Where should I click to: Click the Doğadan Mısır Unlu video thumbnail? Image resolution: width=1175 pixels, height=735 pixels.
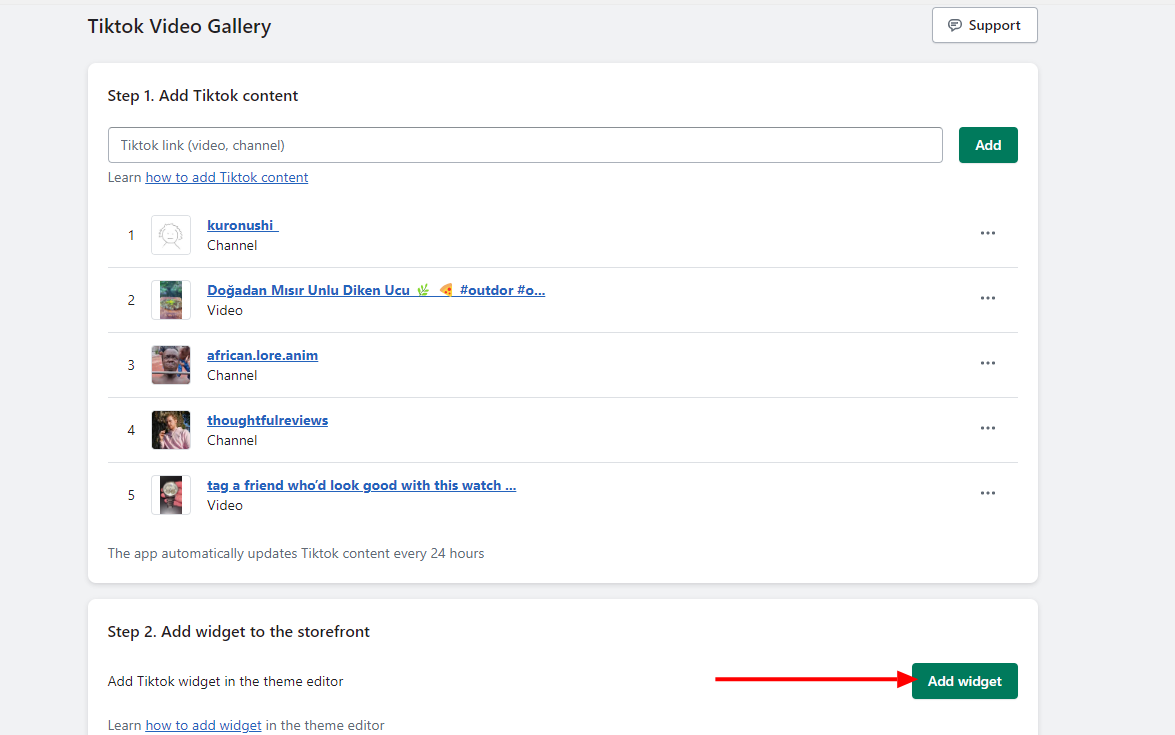[171, 300]
